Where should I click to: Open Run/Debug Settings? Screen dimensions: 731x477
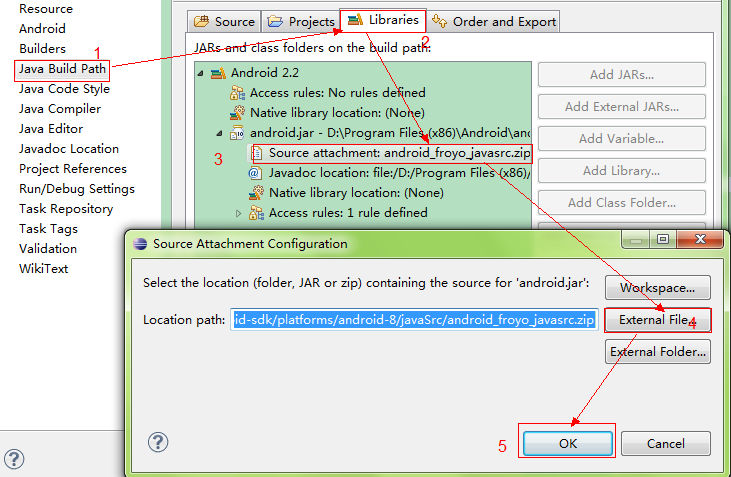click(77, 189)
